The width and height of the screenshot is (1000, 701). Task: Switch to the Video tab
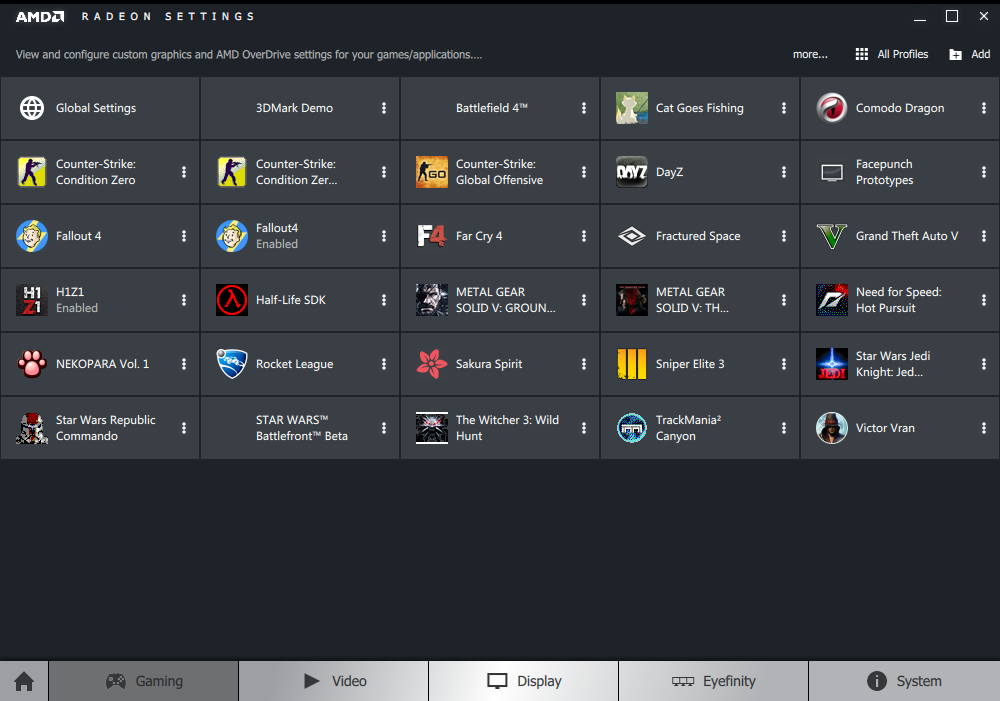click(x=334, y=681)
